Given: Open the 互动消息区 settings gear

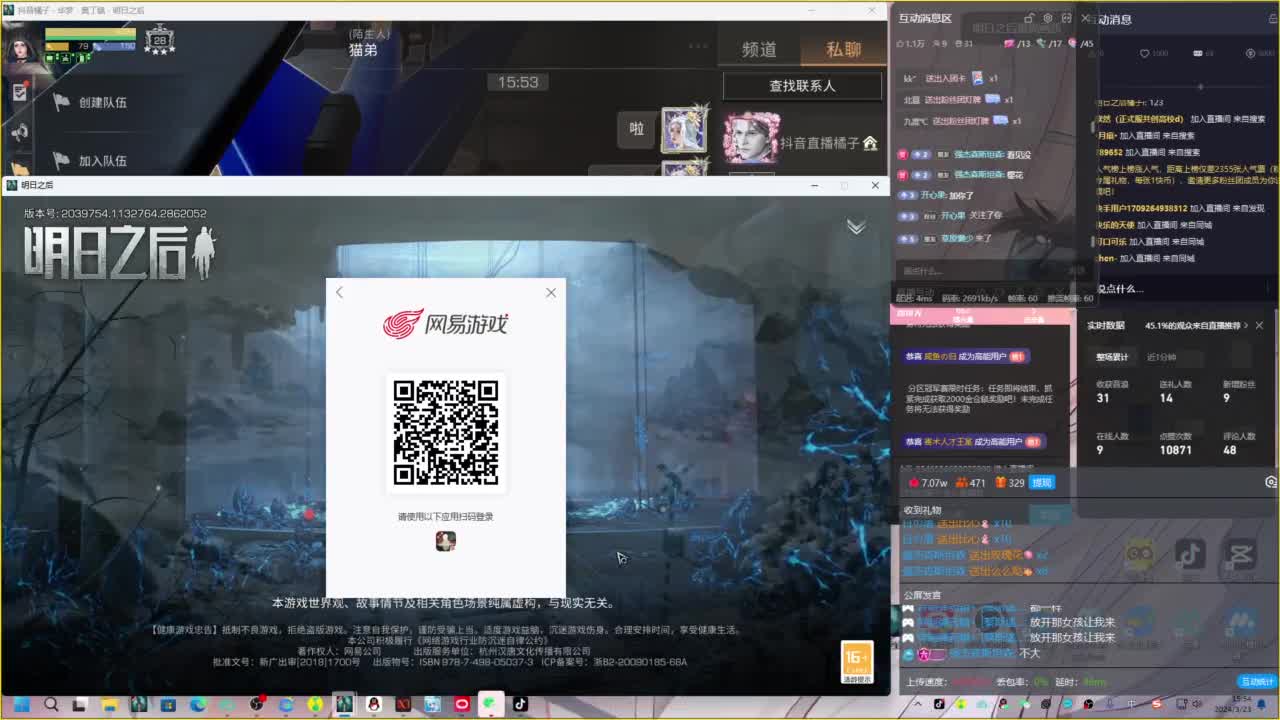Looking at the screenshot, I should tap(1048, 18).
